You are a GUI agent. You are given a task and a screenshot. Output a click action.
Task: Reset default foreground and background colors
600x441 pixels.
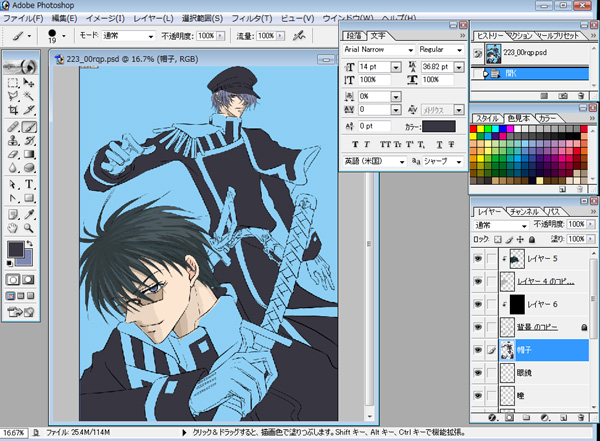click(9, 263)
